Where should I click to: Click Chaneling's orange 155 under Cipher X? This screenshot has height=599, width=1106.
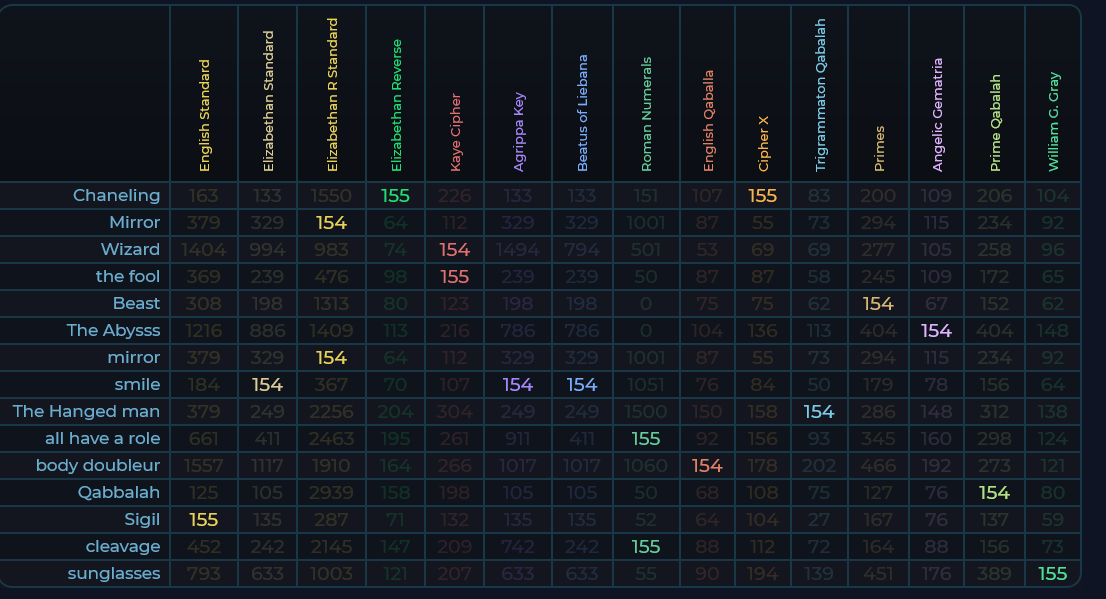pos(763,195)
